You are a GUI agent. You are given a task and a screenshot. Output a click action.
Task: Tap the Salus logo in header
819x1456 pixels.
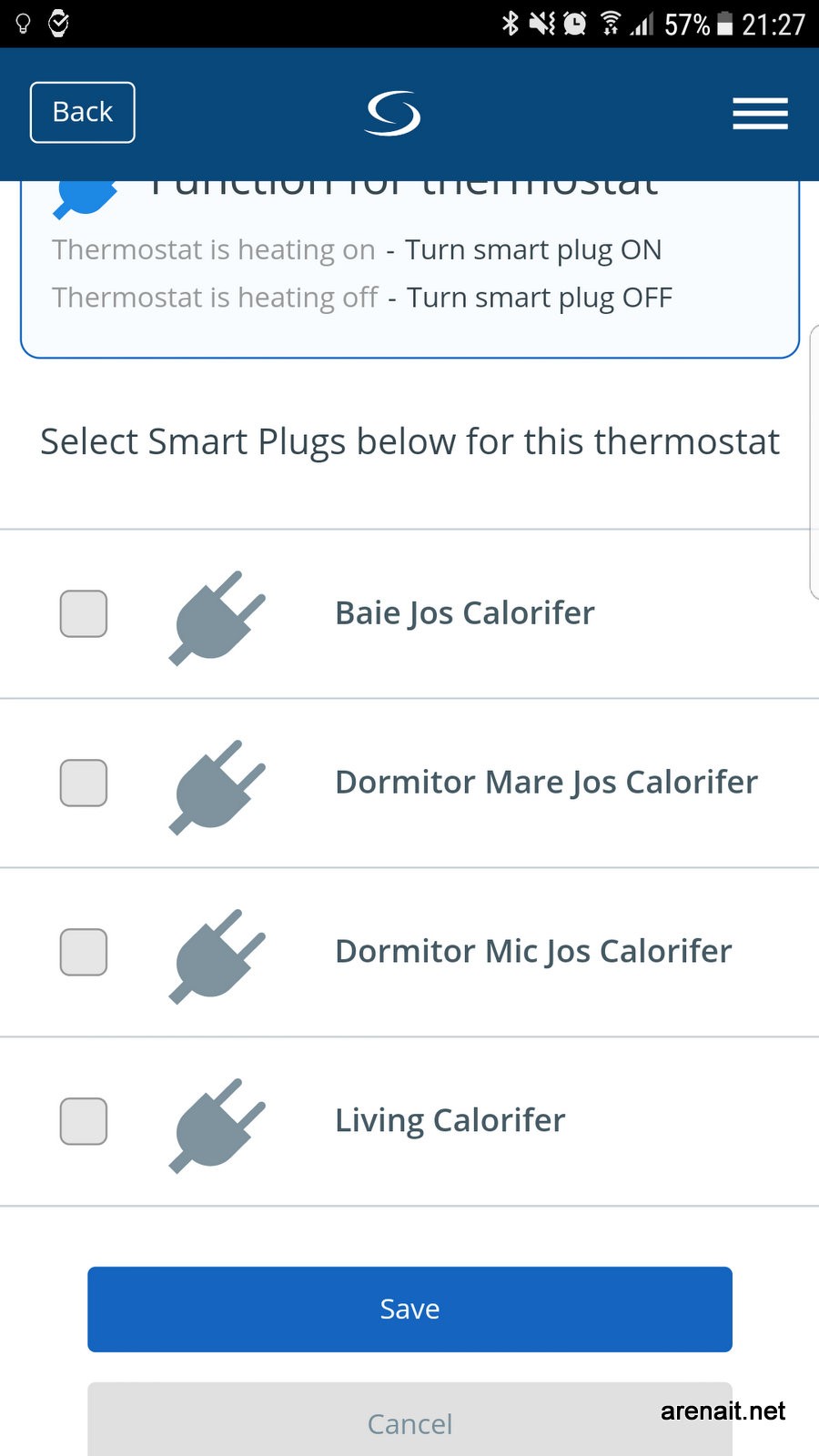click(x=393, y=114)
